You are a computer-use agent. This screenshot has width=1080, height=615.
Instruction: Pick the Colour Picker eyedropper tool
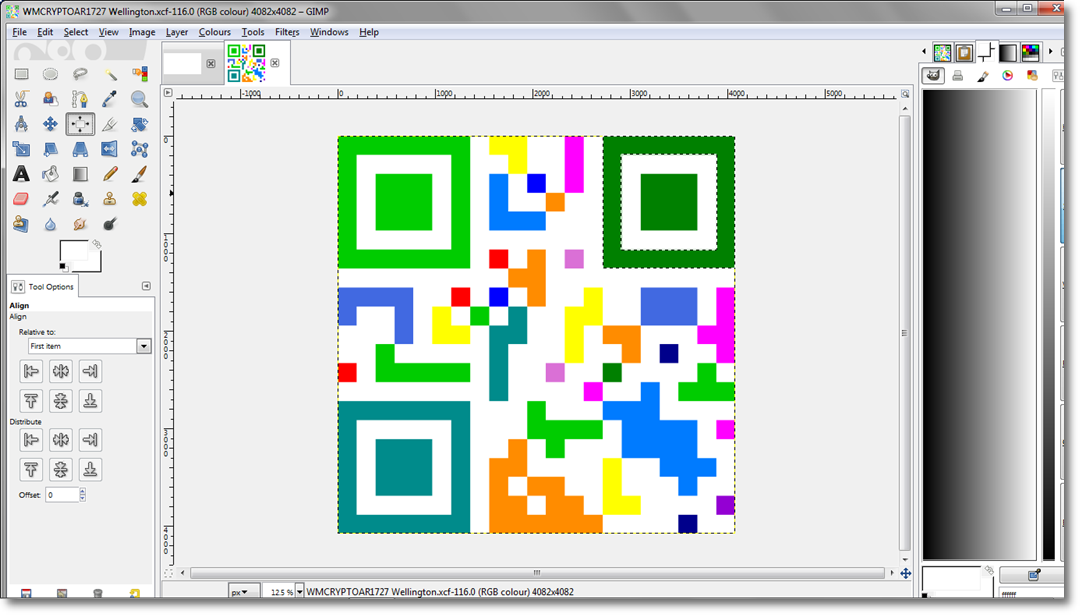(x=110, y=99)
